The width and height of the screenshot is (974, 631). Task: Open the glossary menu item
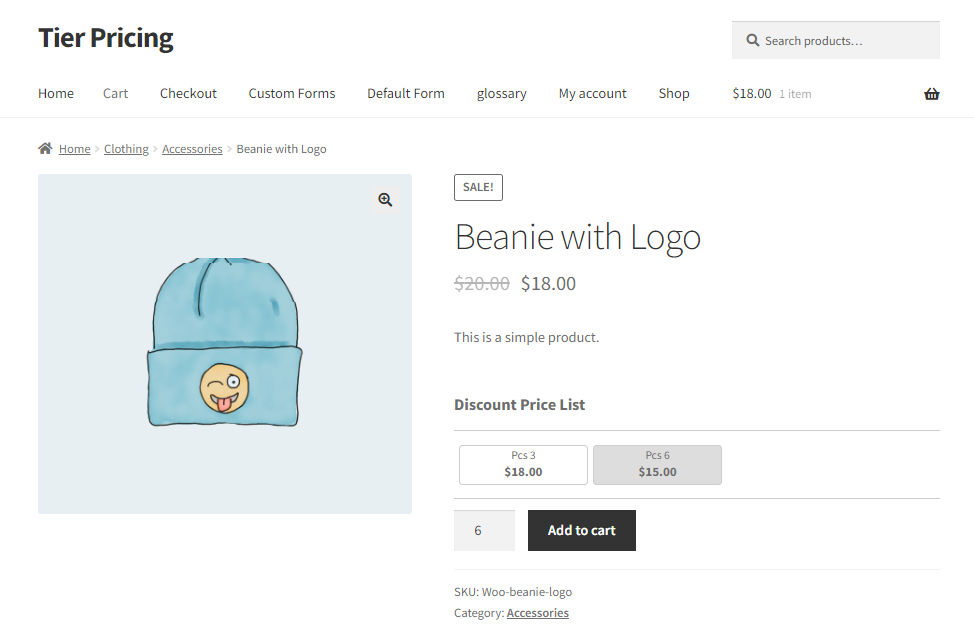click(501, 93)
